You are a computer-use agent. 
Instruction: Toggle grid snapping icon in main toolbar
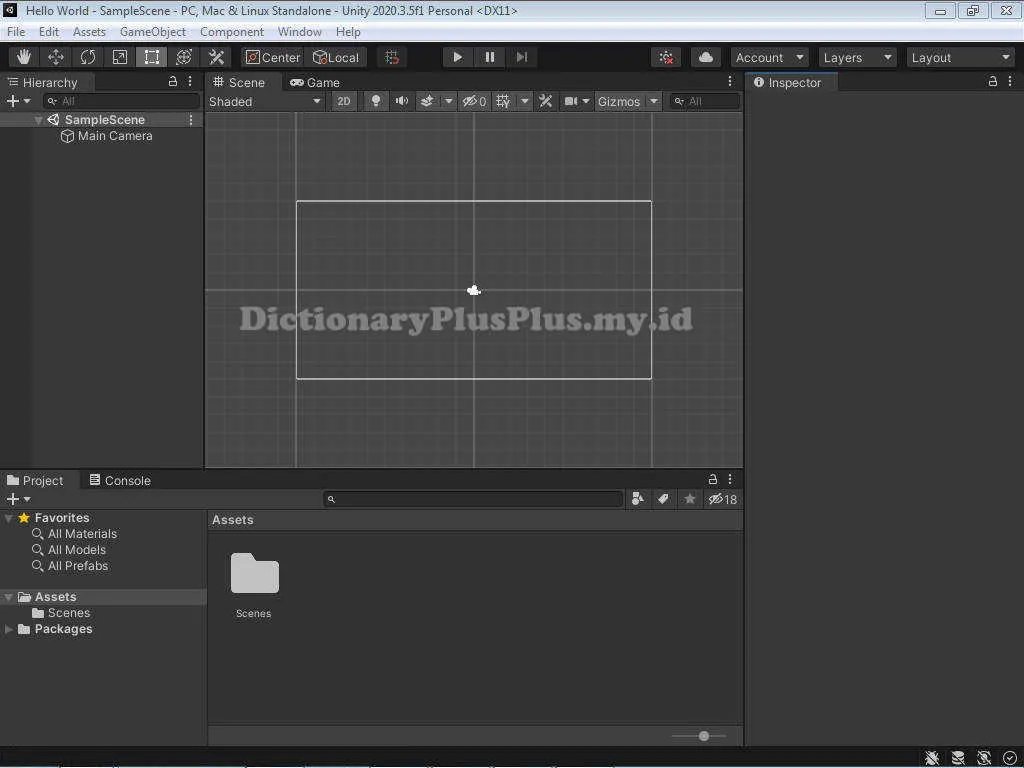(x=392, y=57)
